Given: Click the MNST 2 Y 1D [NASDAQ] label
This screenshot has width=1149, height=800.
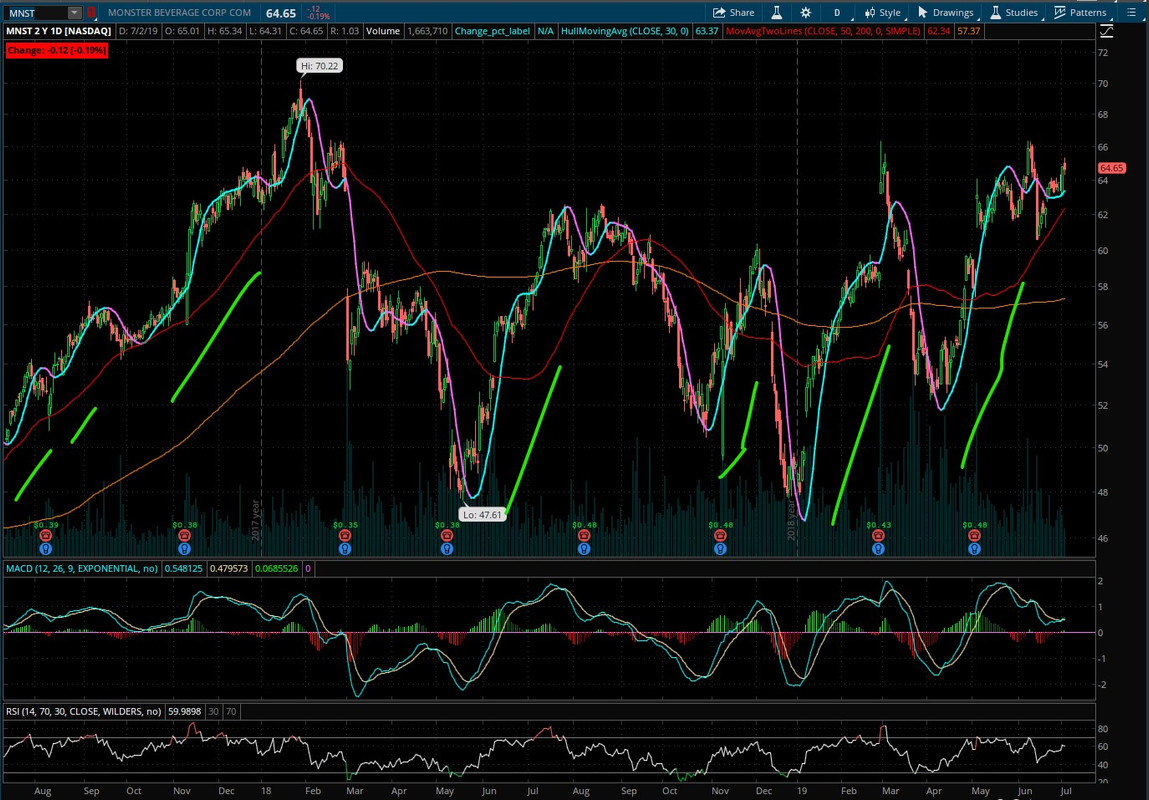Looking at the screenshot, I should [59, 32].
